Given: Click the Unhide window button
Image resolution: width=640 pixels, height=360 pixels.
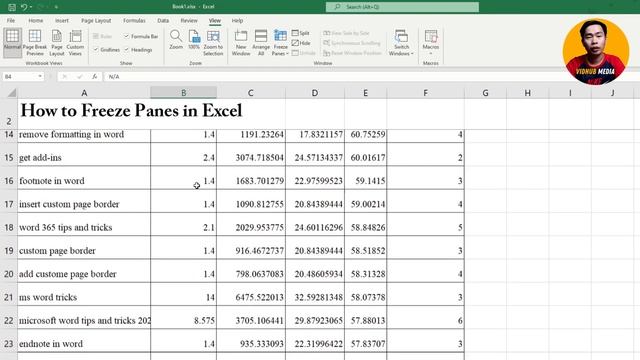Looking at the screenshot, I should pyautogui.click(x=304, y=53).
